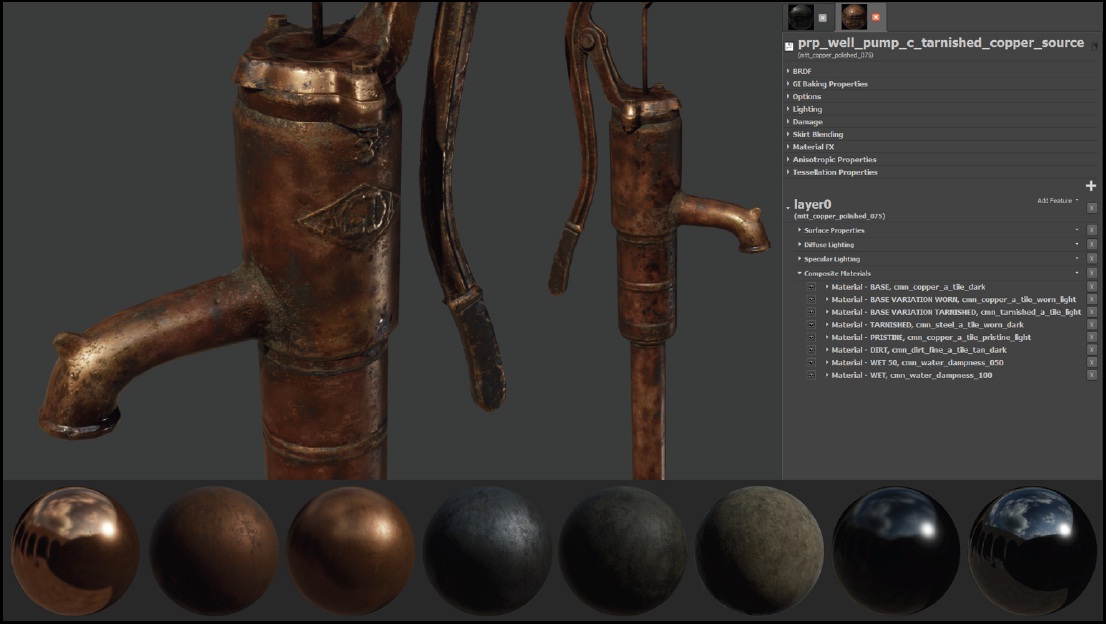Close the active copper material tab

[876, 17]
